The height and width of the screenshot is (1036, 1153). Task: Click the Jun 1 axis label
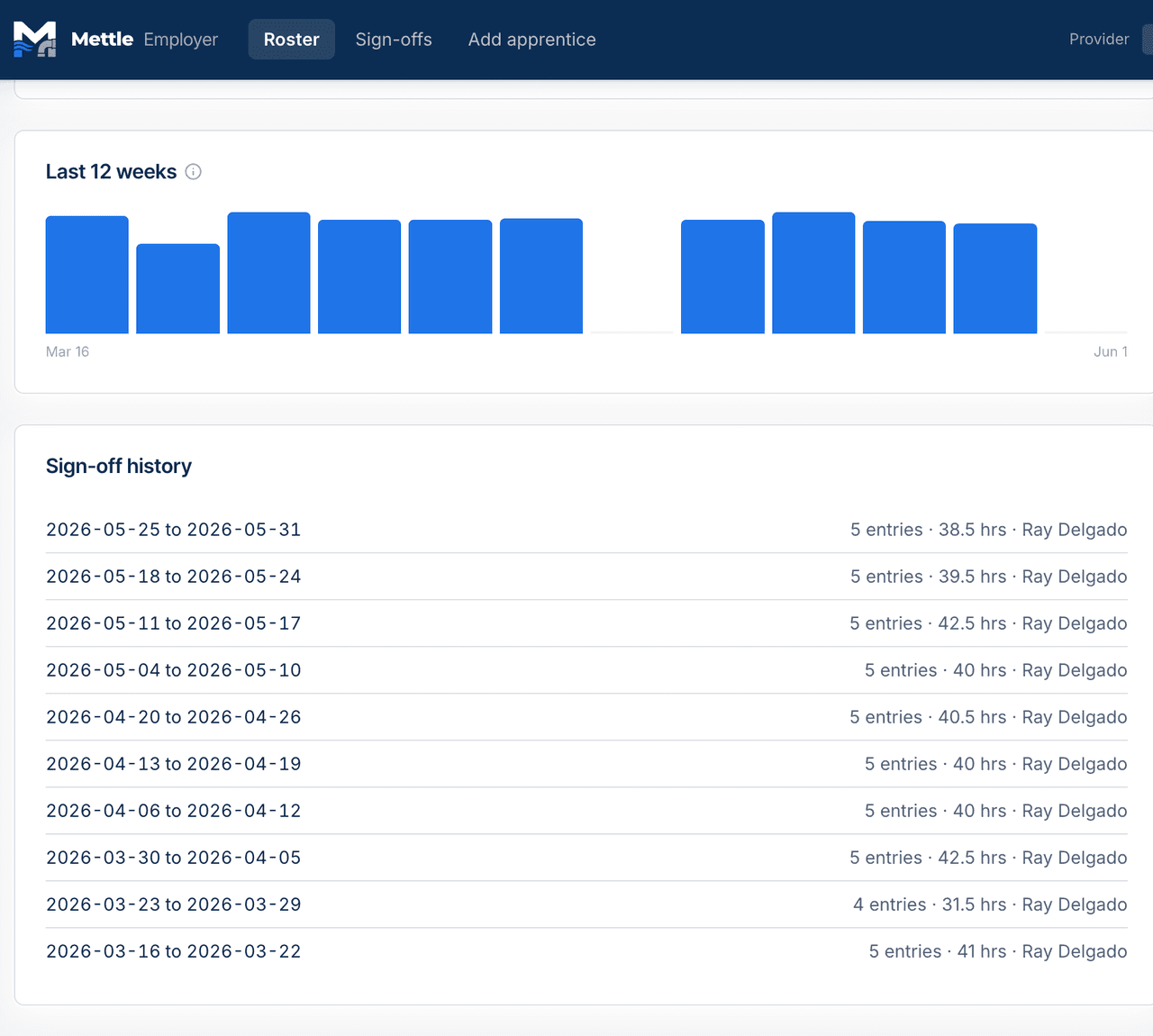pyautogui.click(x=1111, y=351)
